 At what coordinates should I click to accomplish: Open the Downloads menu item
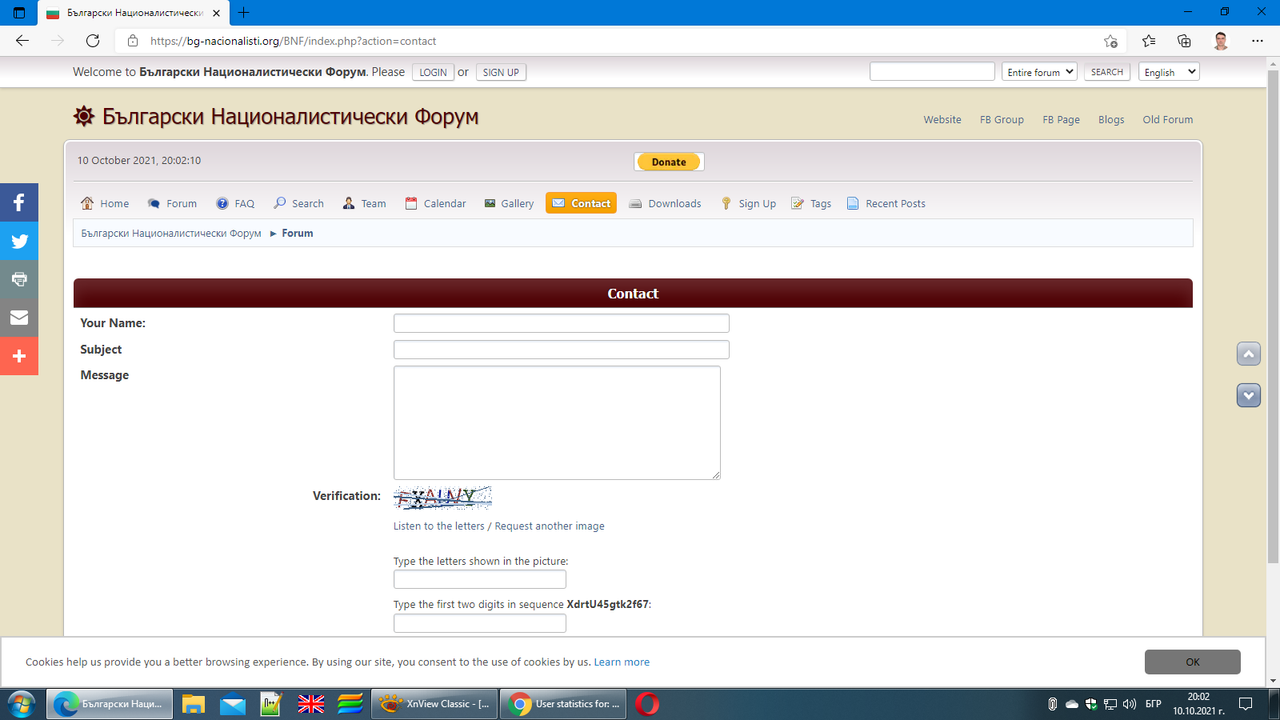click(x=665, y=203)
